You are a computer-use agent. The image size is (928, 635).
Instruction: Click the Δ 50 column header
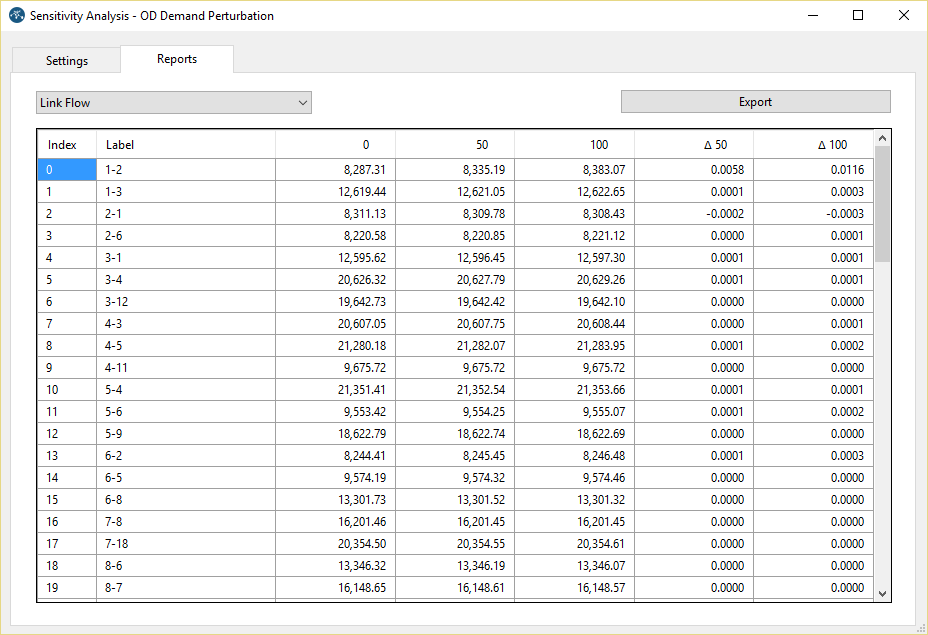694,145
